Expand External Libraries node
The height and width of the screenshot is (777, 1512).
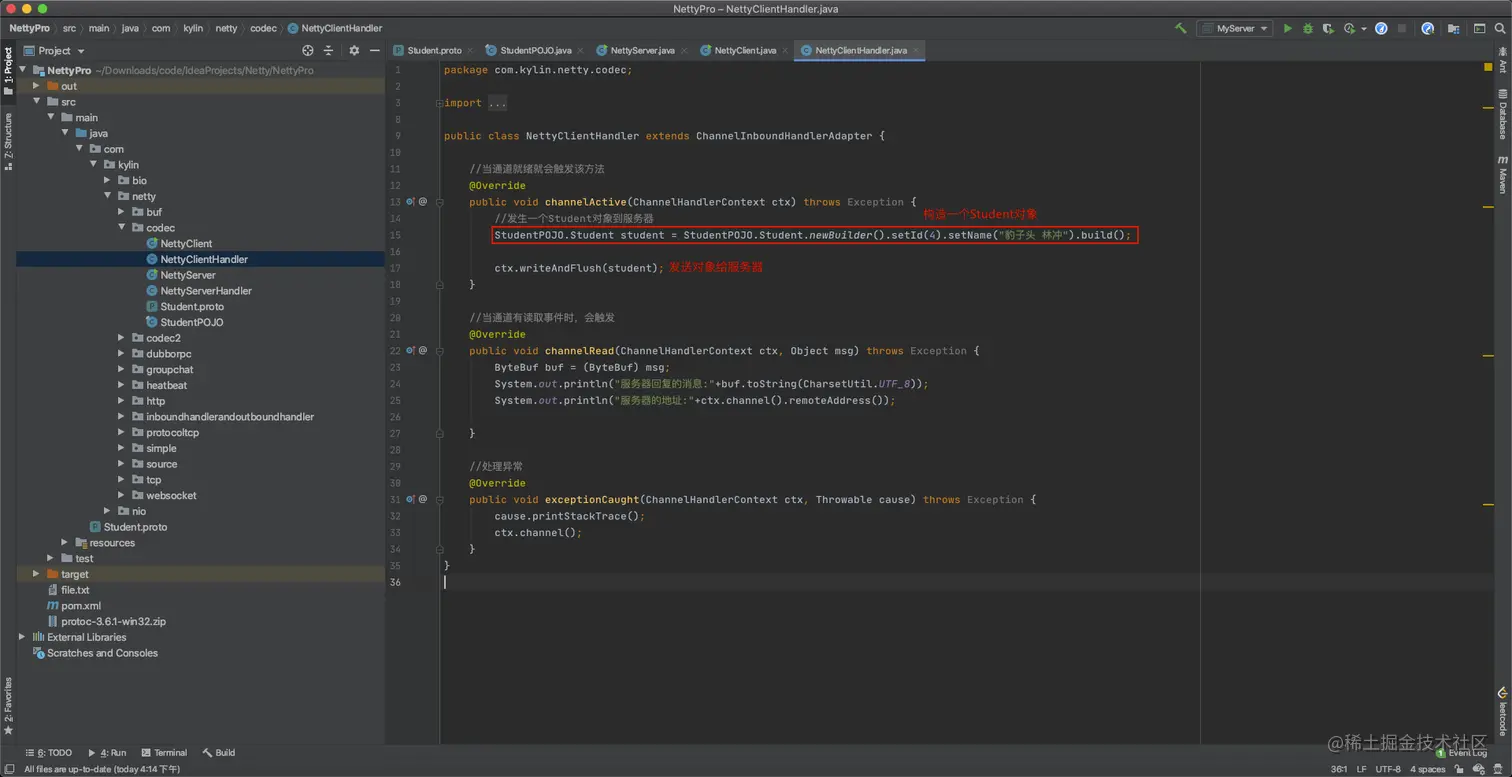[22, 637]
